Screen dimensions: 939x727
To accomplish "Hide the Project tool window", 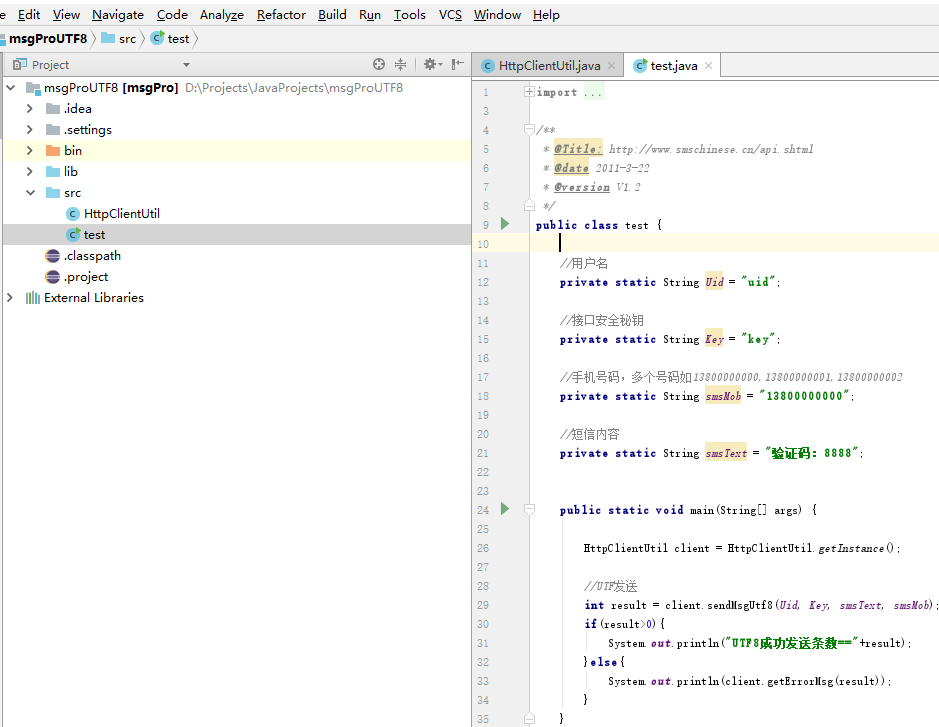I will (x=458, y=64).
